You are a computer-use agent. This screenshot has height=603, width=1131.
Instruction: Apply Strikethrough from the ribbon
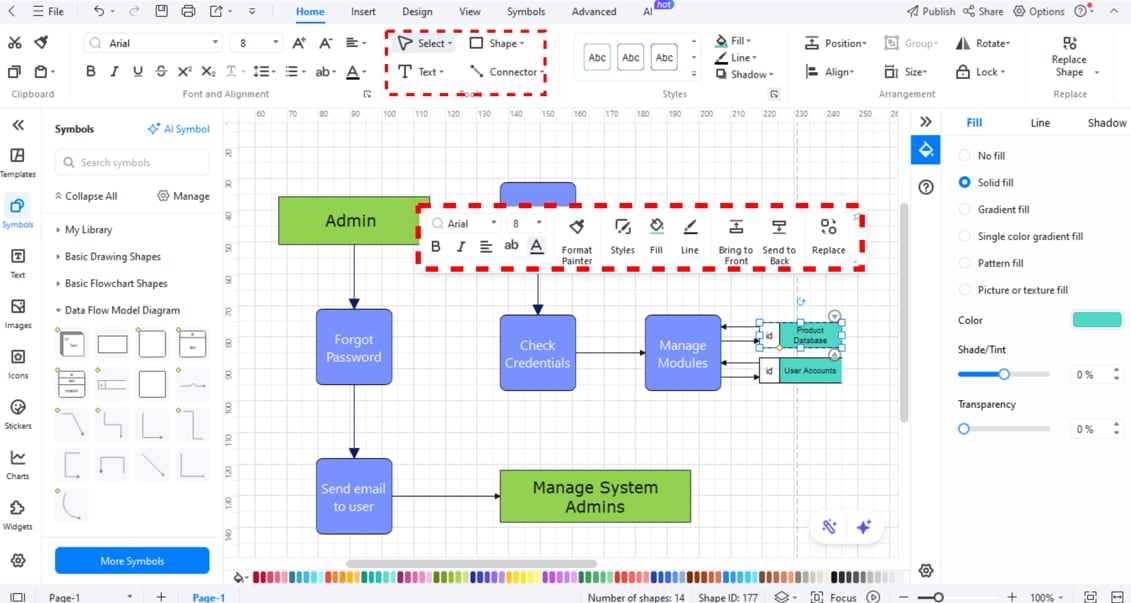[161, 71]
